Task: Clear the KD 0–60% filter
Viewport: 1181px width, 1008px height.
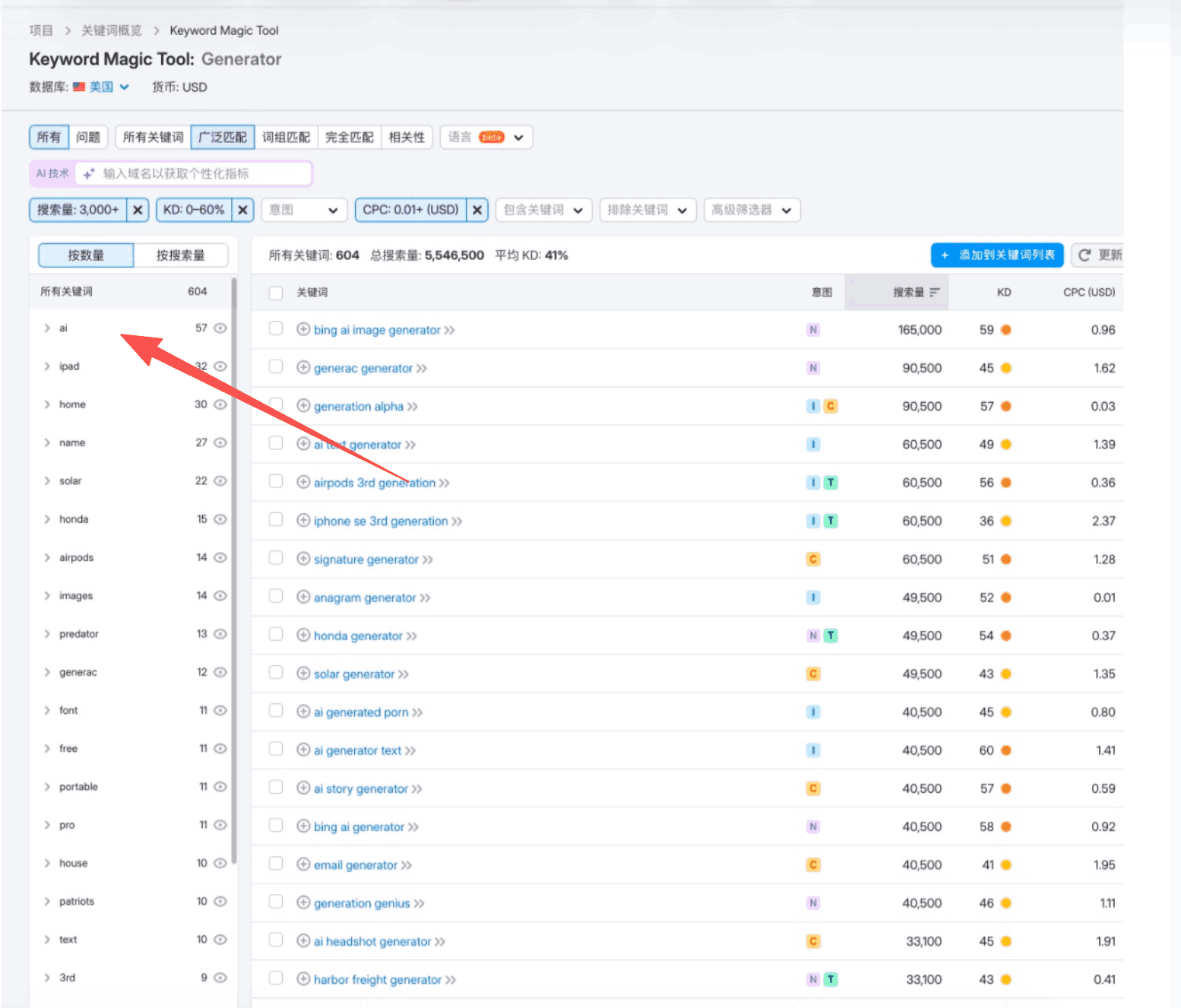Action: click(242, 210)
